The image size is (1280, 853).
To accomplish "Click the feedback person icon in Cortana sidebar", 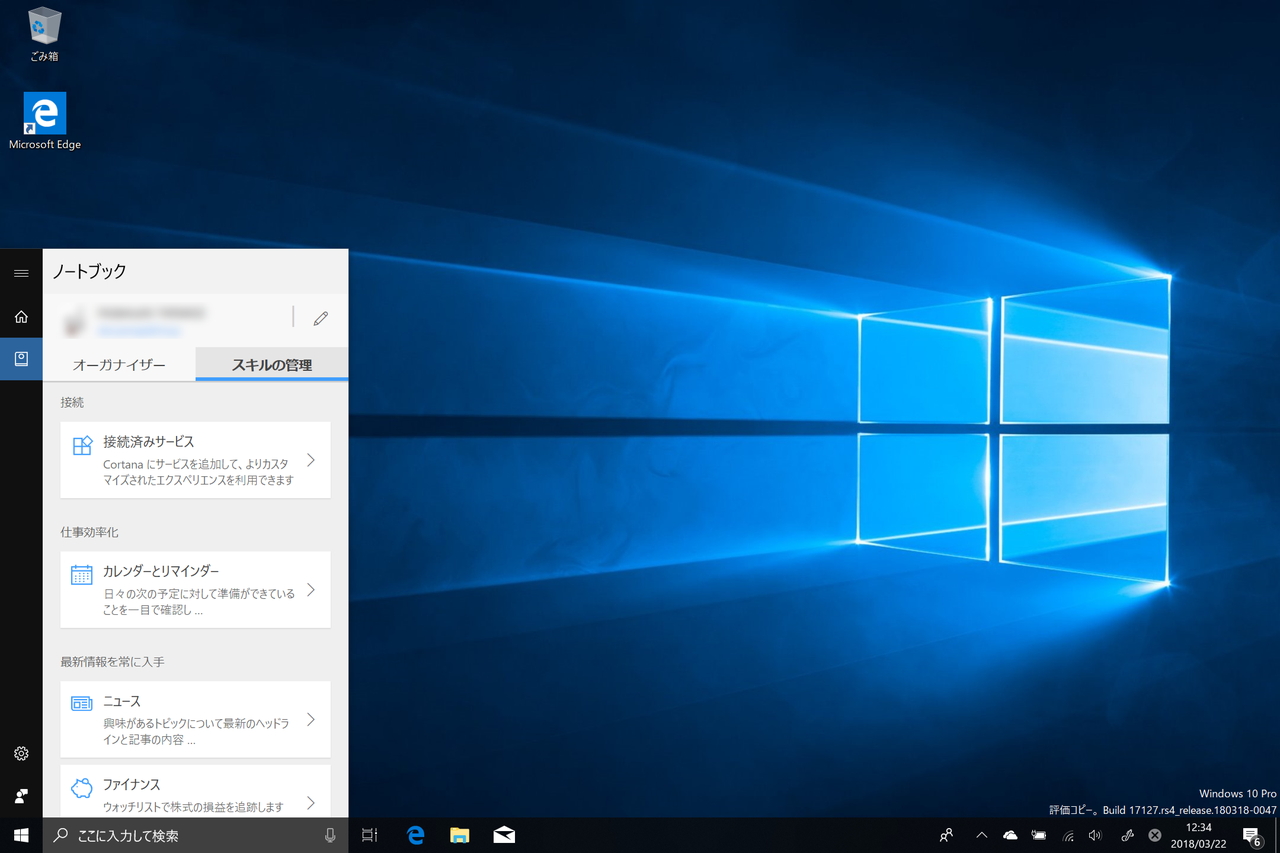I will coord(20,795).
